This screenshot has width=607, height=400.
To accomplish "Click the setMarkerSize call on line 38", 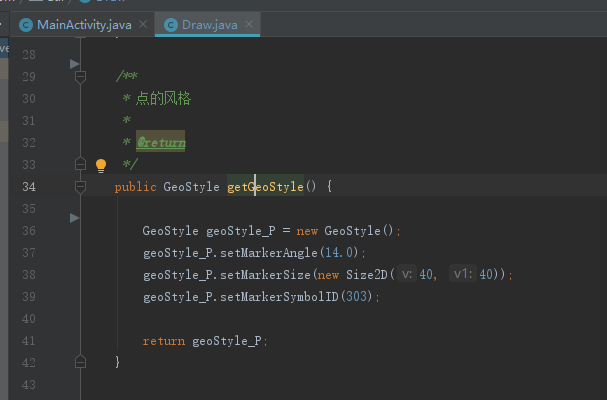I will (x=265, y=275).
